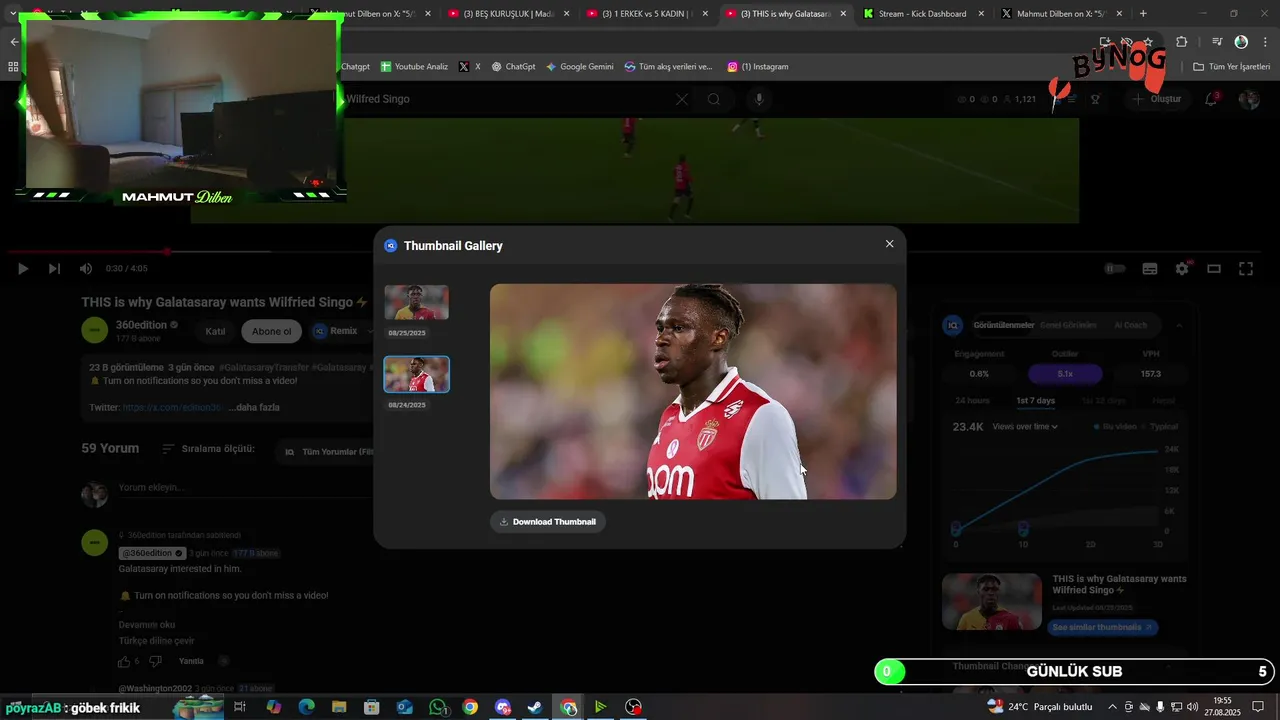
Task: Switch to theater mode view
Action: (x=1214, y=268)
